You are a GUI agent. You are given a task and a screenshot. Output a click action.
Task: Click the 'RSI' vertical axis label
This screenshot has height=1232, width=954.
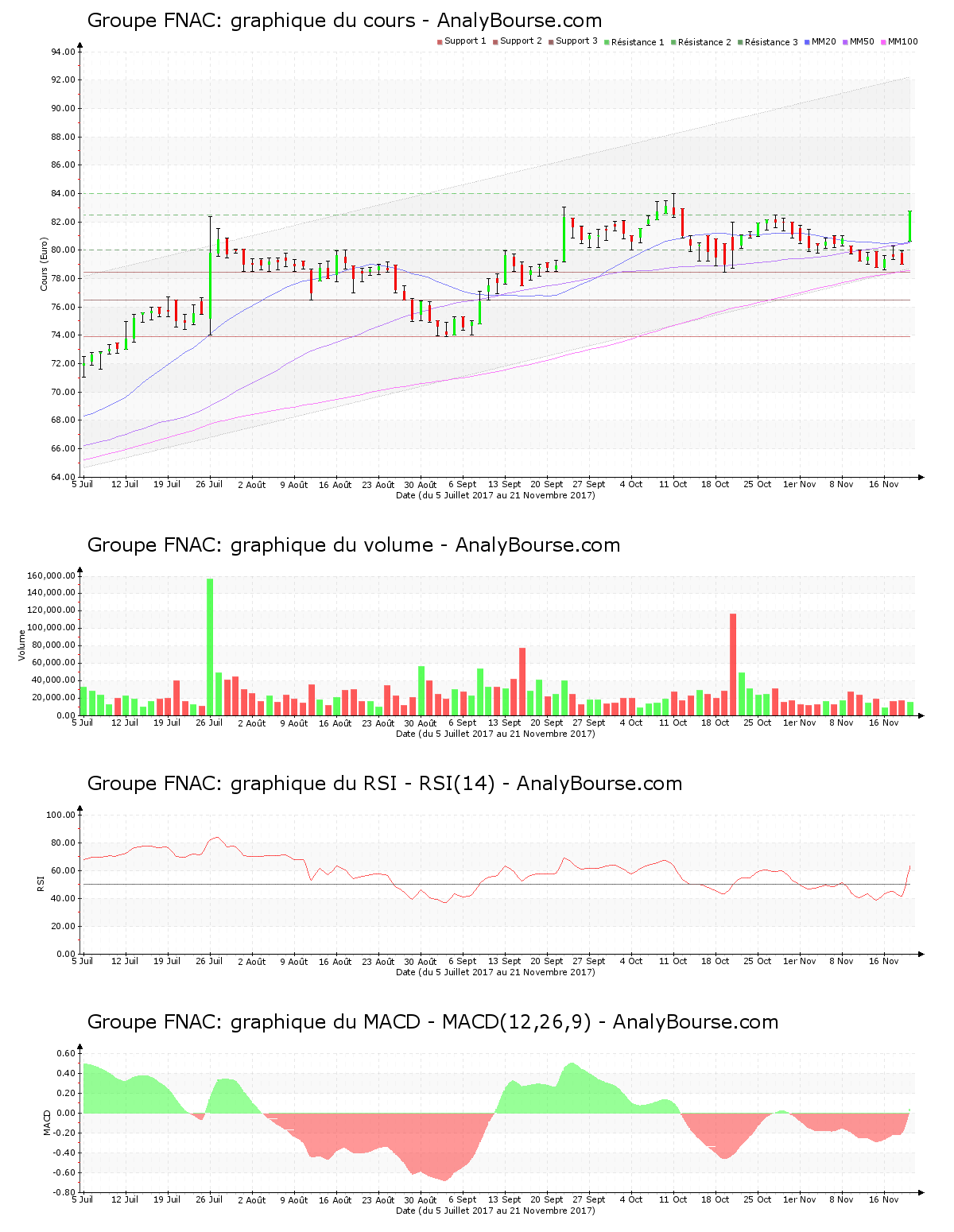coord(40,884)
